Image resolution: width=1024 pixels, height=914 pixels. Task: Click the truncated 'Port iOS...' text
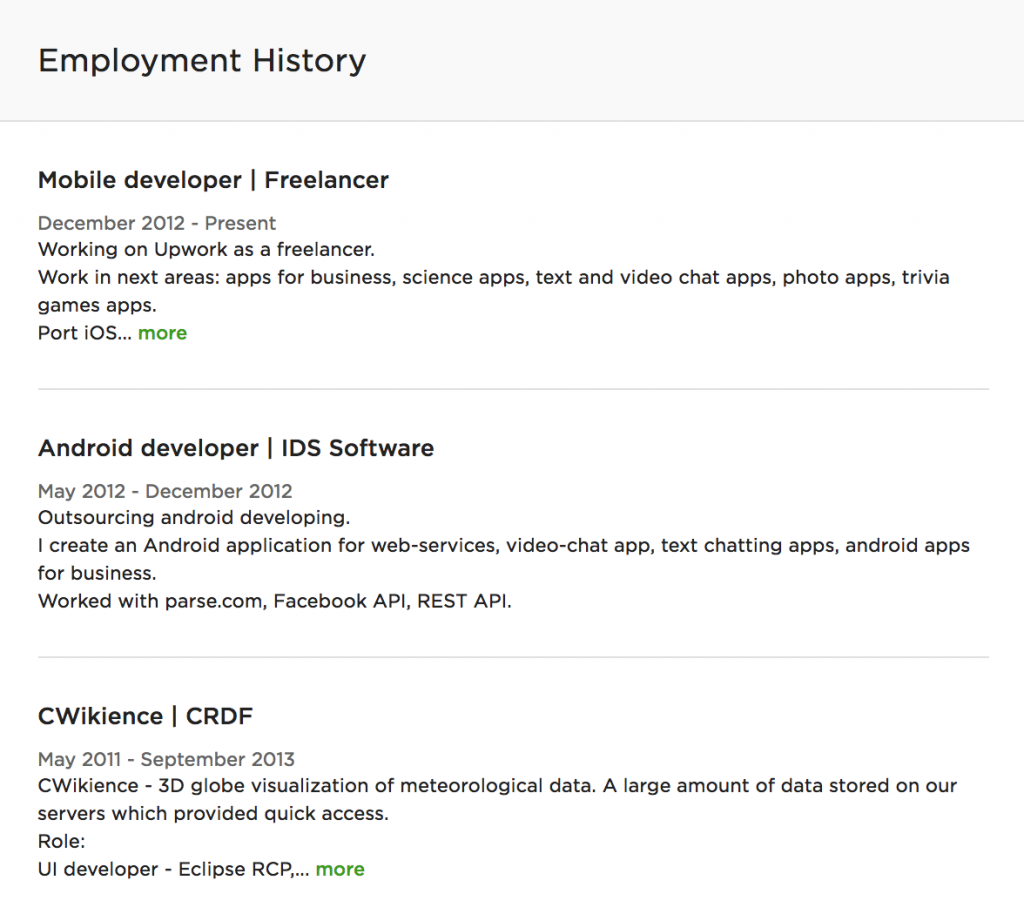tap(85, 333)
